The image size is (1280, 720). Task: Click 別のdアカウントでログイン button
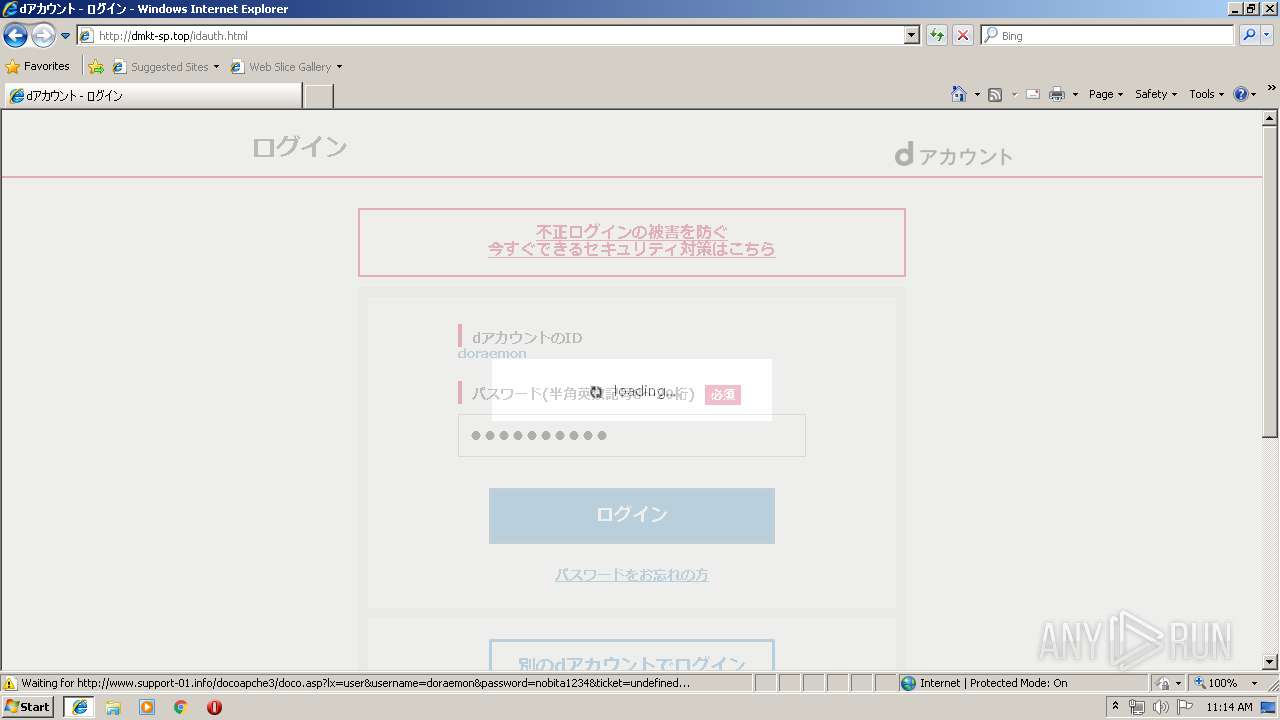click(x=632, y=656)
